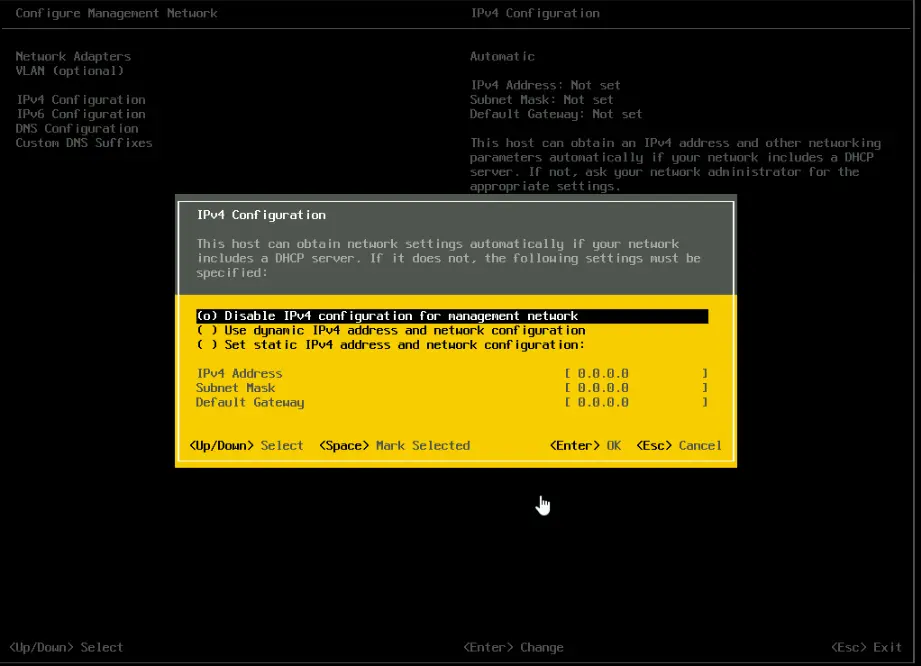Click Up/Down Select in bottom bar
This screenshot has width=921, height=666.
coord(66,648)
